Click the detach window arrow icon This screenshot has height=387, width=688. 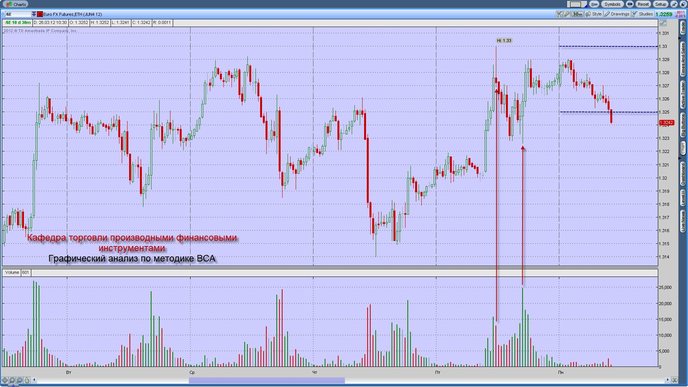click(674, 4)
